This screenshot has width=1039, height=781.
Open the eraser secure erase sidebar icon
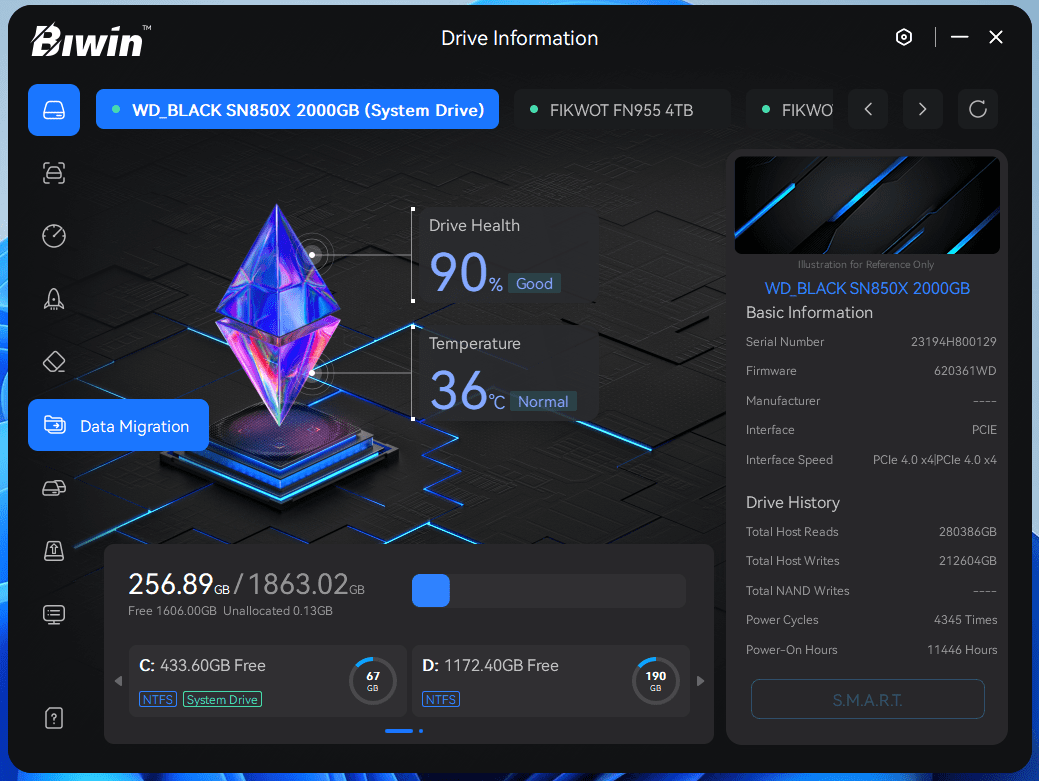pyautogui.click(x=54, y=362)
